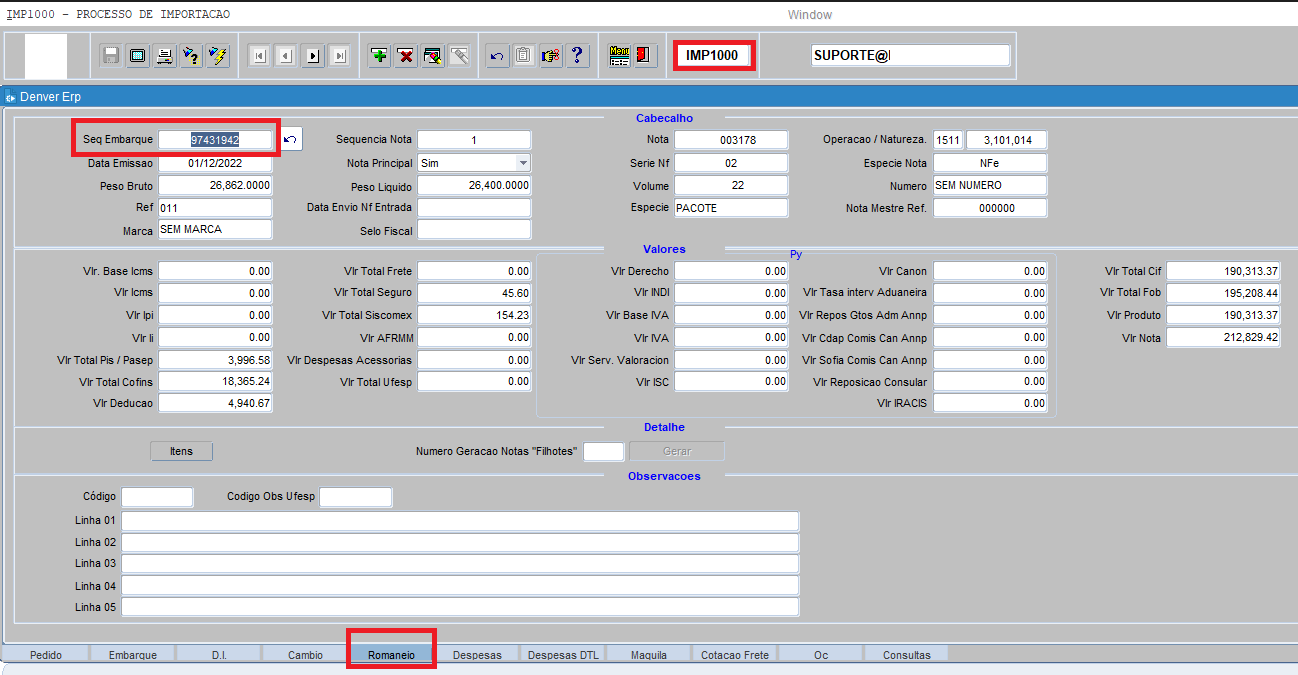Click the Itens button
This screenshot has height=675, width=1298.
pos(181,451)
